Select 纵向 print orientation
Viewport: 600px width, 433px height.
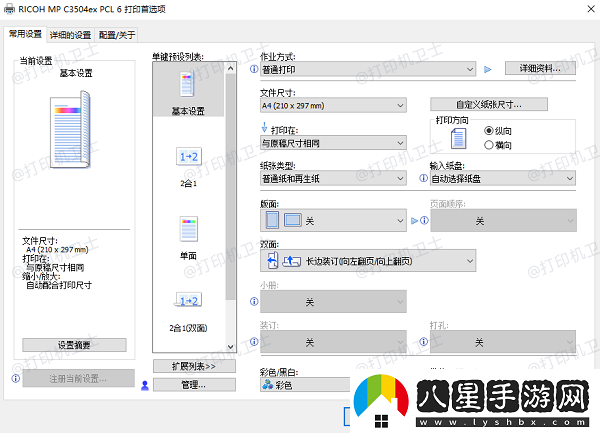click(x=489, y=131)
